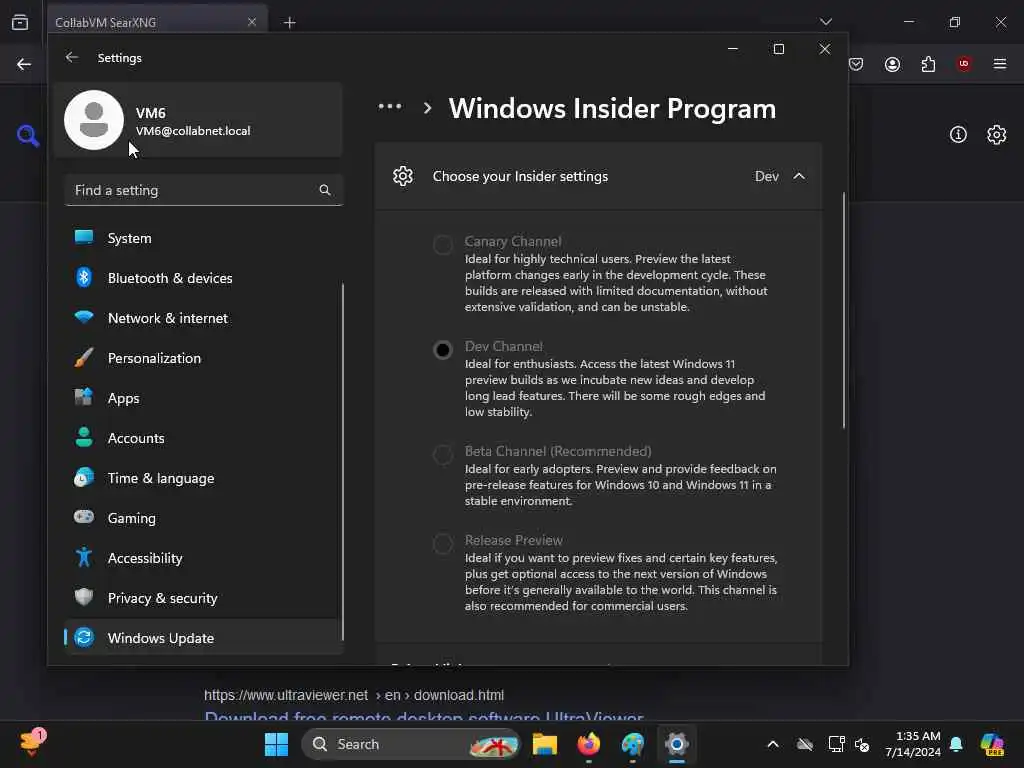The height and width of the screenshot is (768, 1024).
Task: Launch File Explorer from taskbar
Action: point(545,744)
